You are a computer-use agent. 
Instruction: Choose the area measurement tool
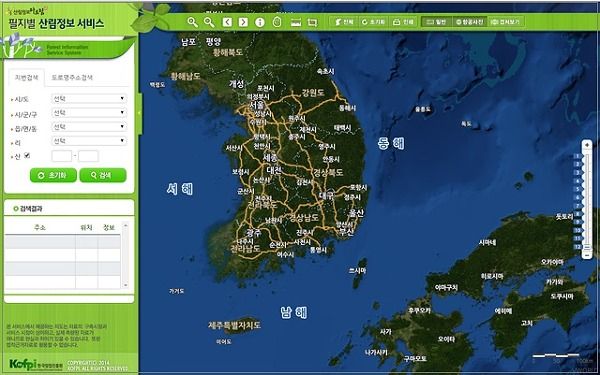pos(312,23)
